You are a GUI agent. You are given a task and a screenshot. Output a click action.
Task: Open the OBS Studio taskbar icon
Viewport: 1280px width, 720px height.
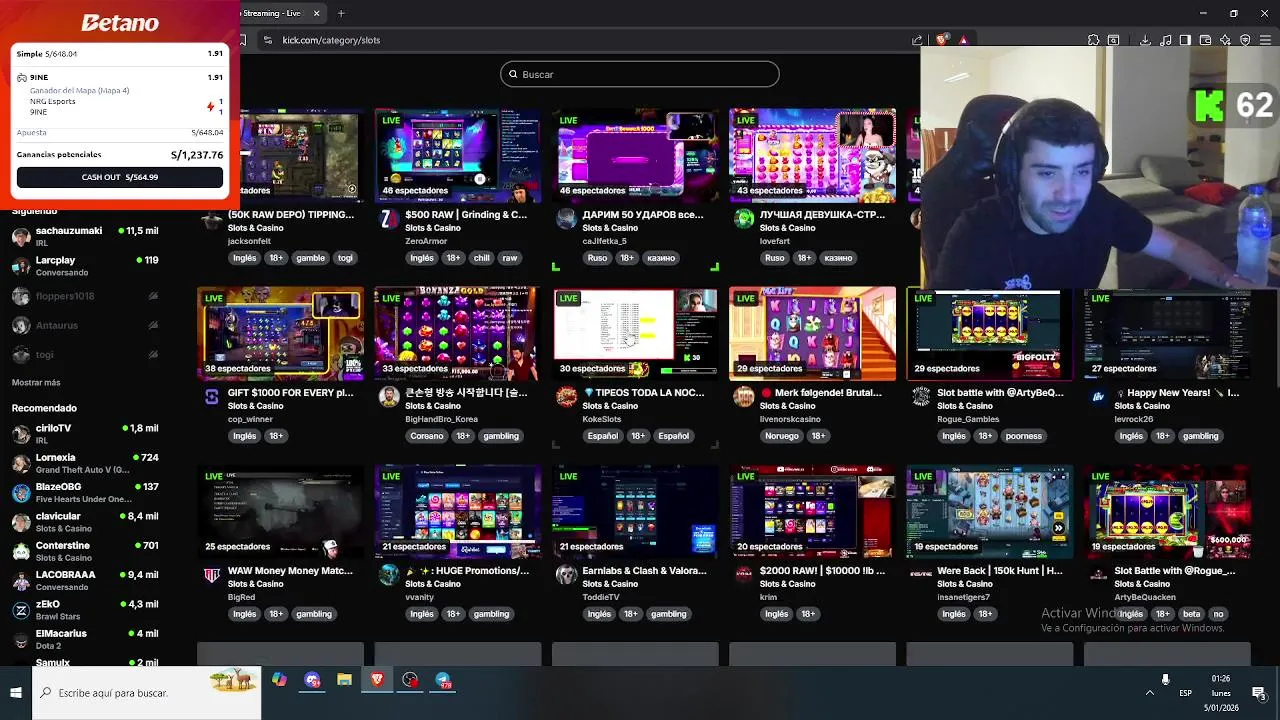[410, 680]
